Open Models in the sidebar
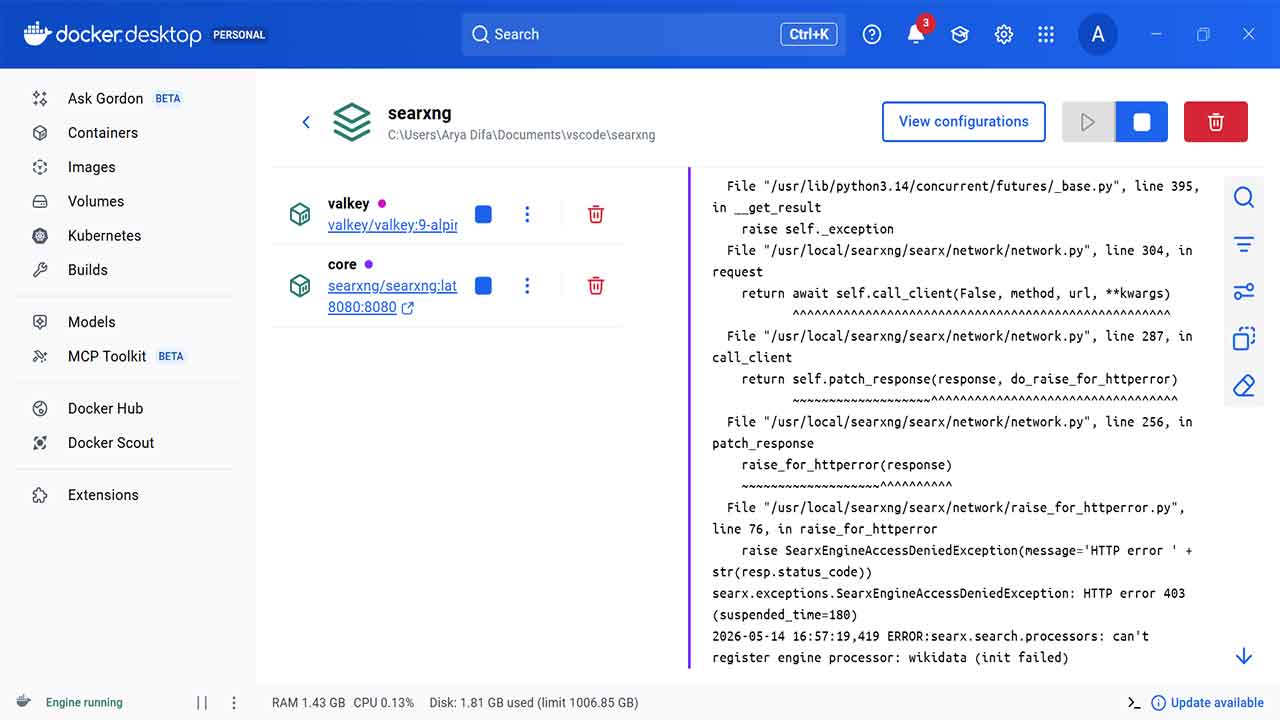 click(x=91, y=321)
